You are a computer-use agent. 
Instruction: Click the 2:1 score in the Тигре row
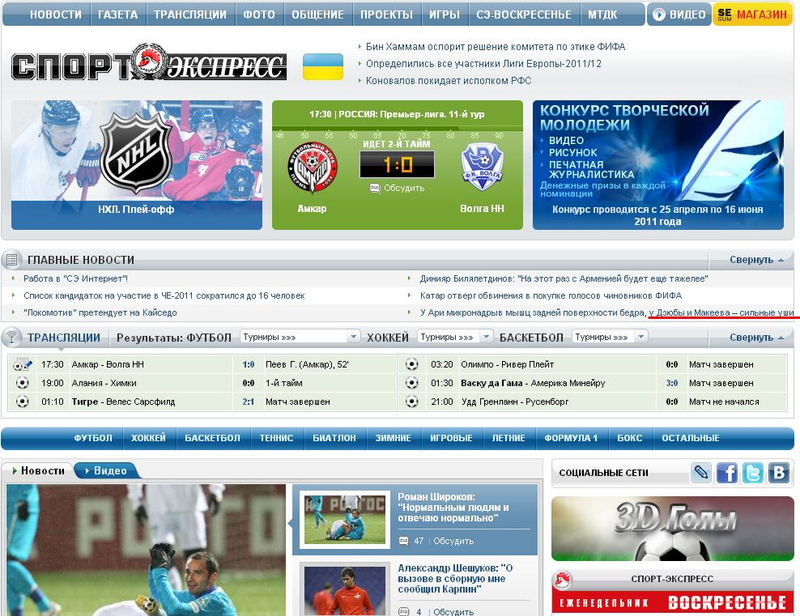click(x=248, y=402)
